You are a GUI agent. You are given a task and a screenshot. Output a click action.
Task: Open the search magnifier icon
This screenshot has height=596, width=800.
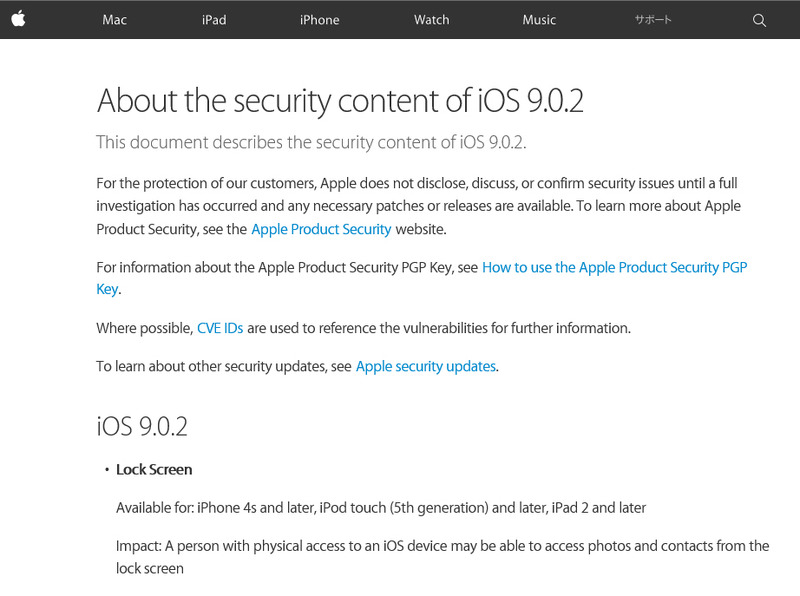[759, 20]
